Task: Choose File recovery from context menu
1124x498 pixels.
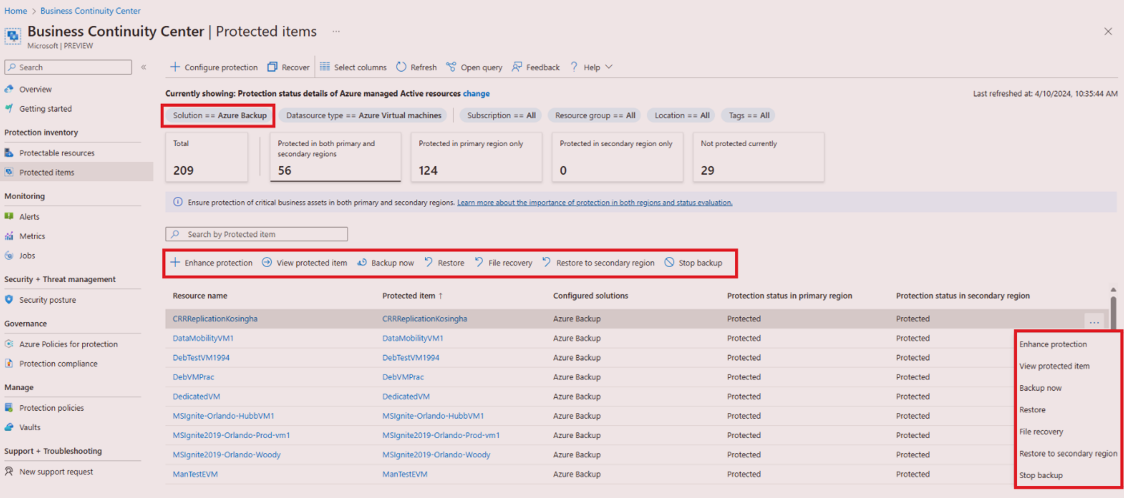Action: (1041, 431)
